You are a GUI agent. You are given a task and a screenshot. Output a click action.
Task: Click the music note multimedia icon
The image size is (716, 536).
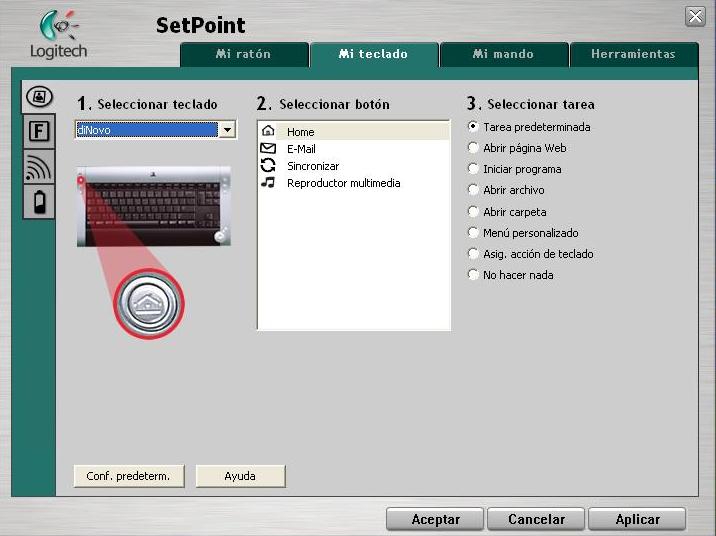267,183
